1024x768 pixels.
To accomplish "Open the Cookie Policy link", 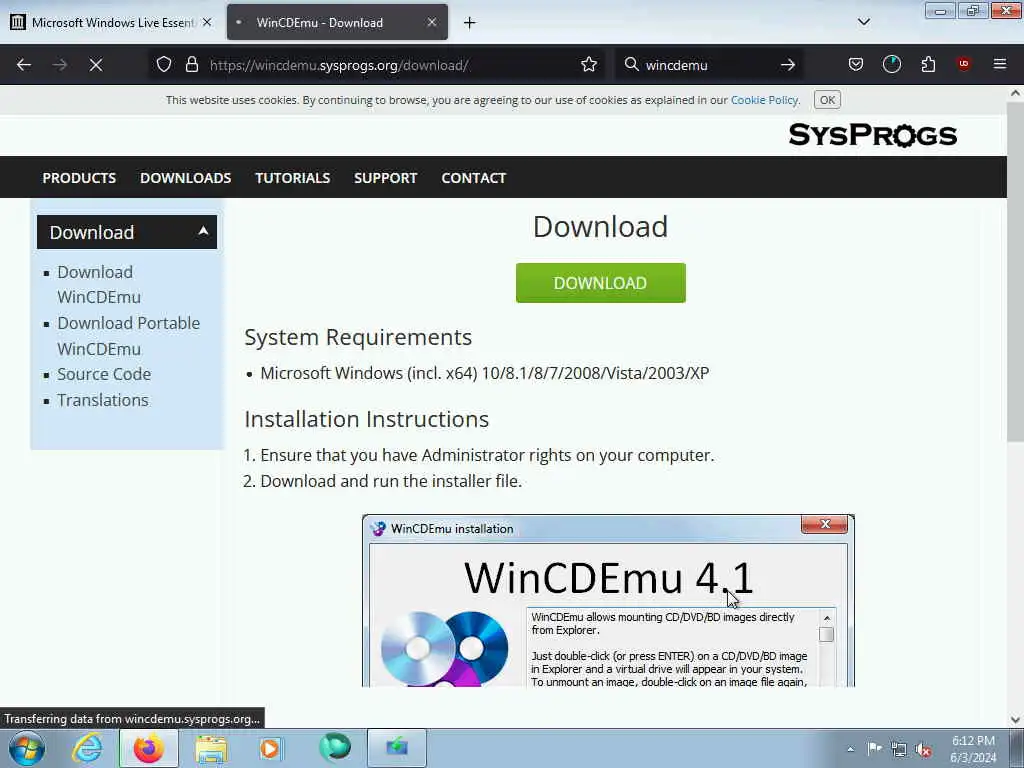I will point(764,100).
